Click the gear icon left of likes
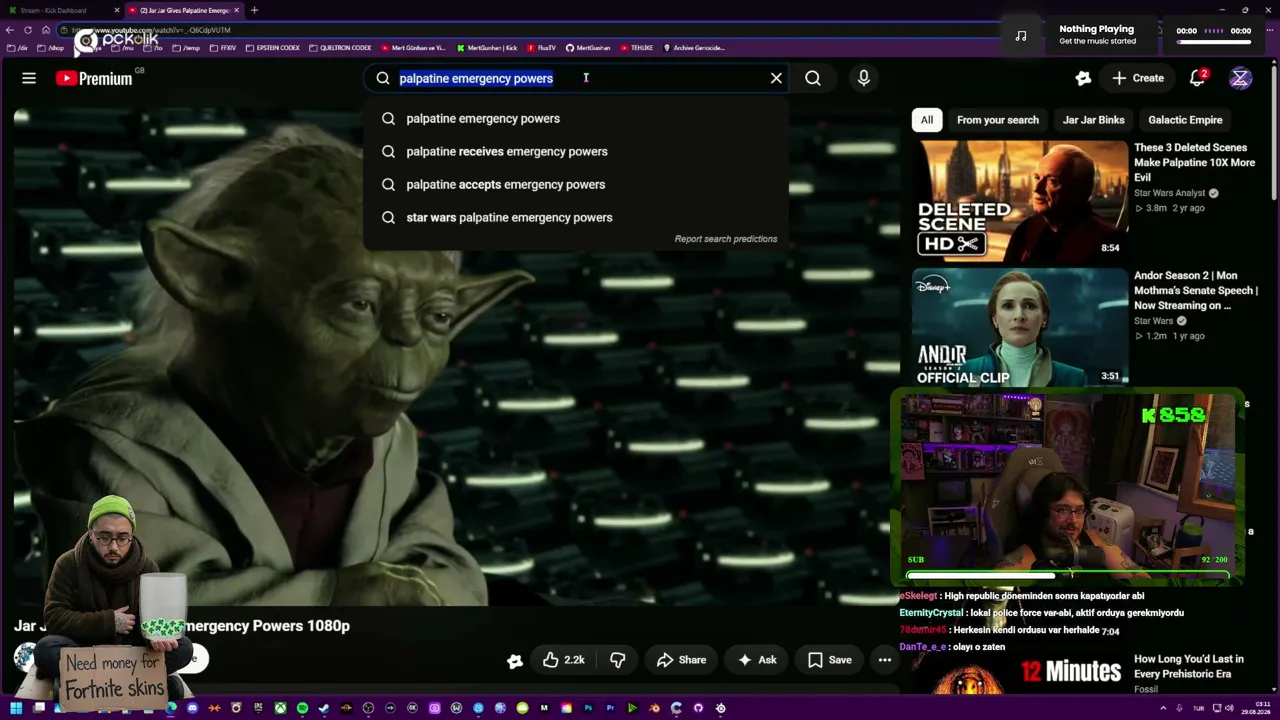The height and width of the screenshot is (720, 1280). click(x=514, y=660)
